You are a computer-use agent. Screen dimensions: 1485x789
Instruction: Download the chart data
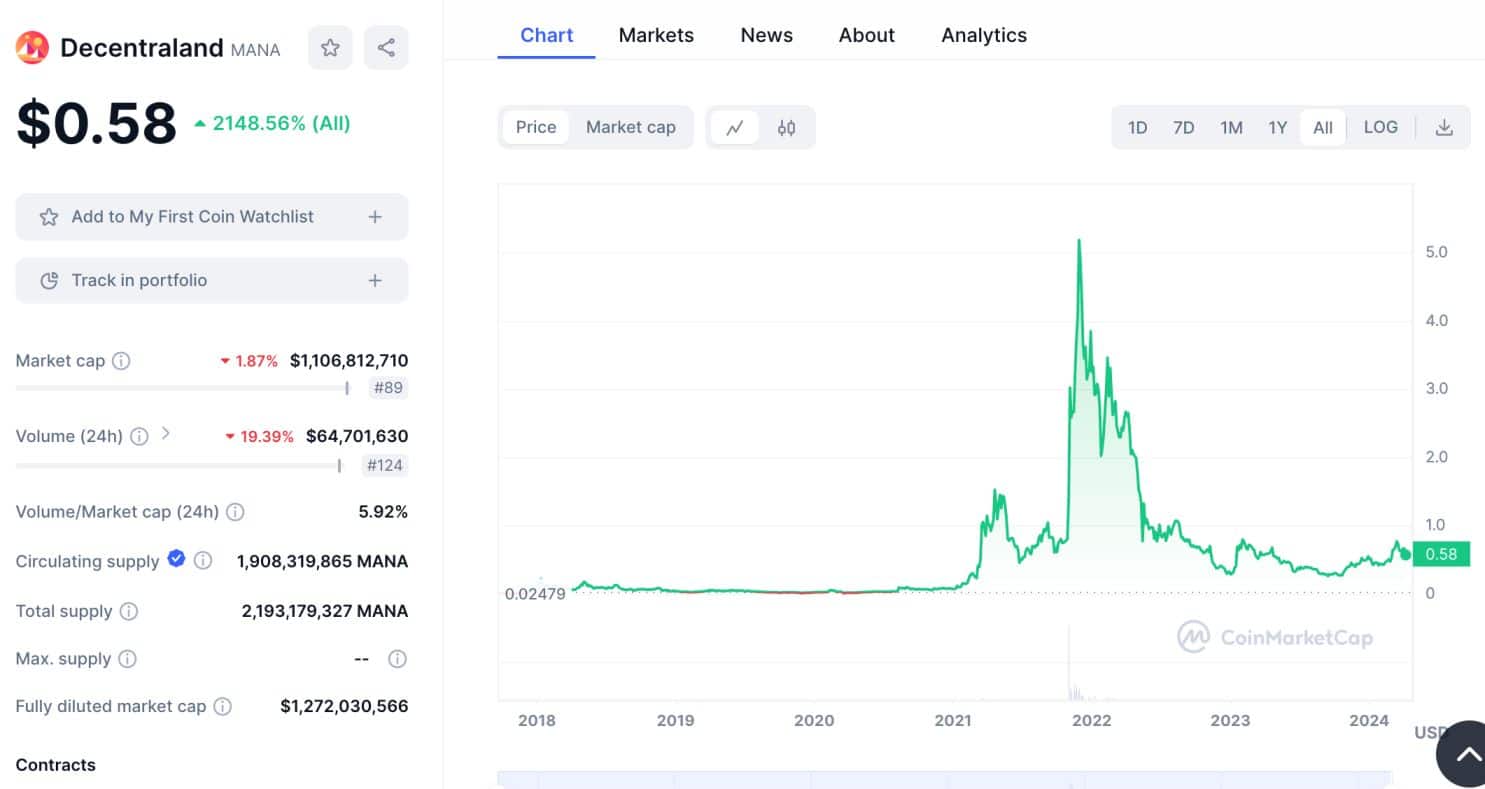click(1444, 127)
